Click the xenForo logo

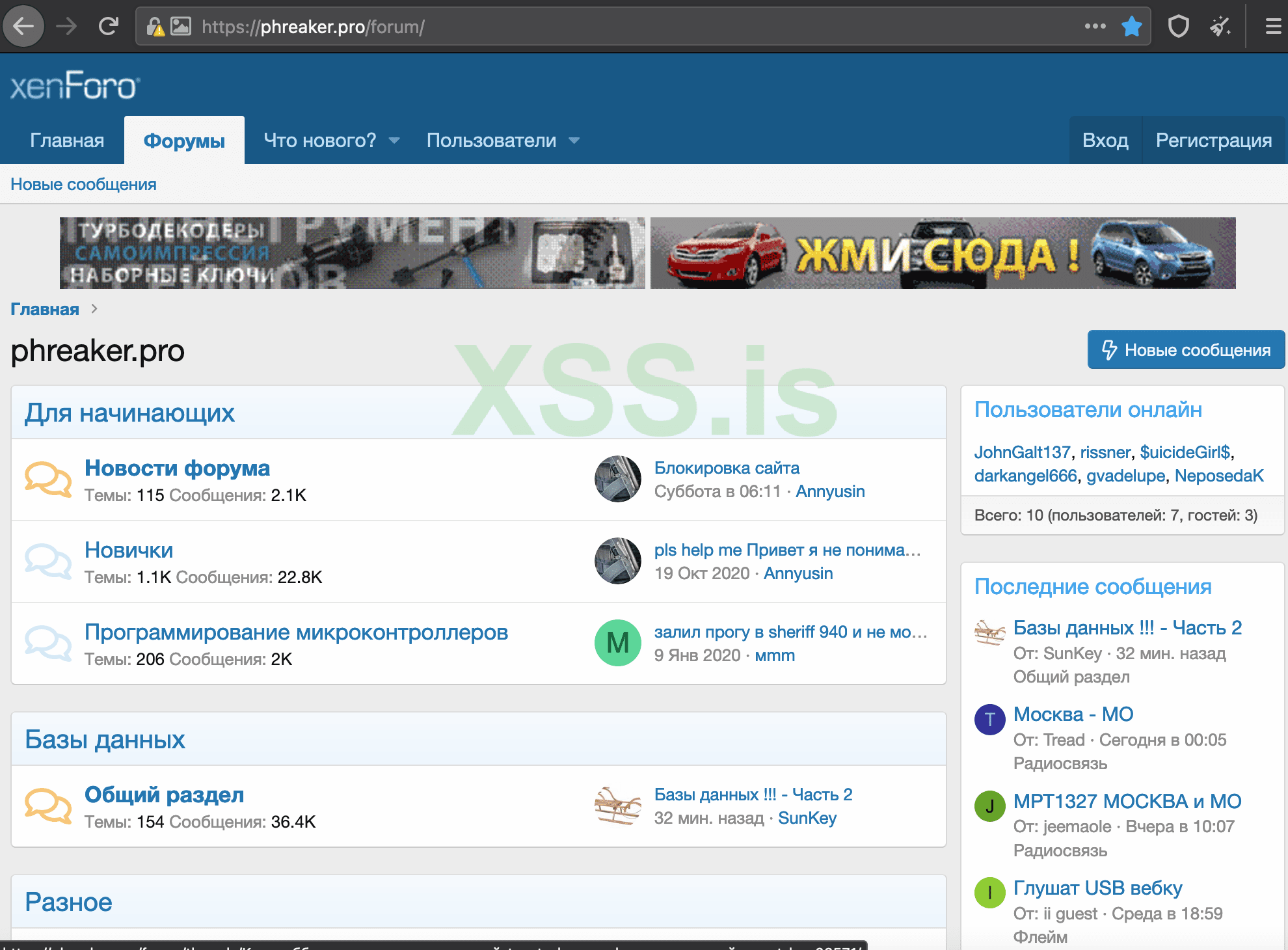(75, 86)
